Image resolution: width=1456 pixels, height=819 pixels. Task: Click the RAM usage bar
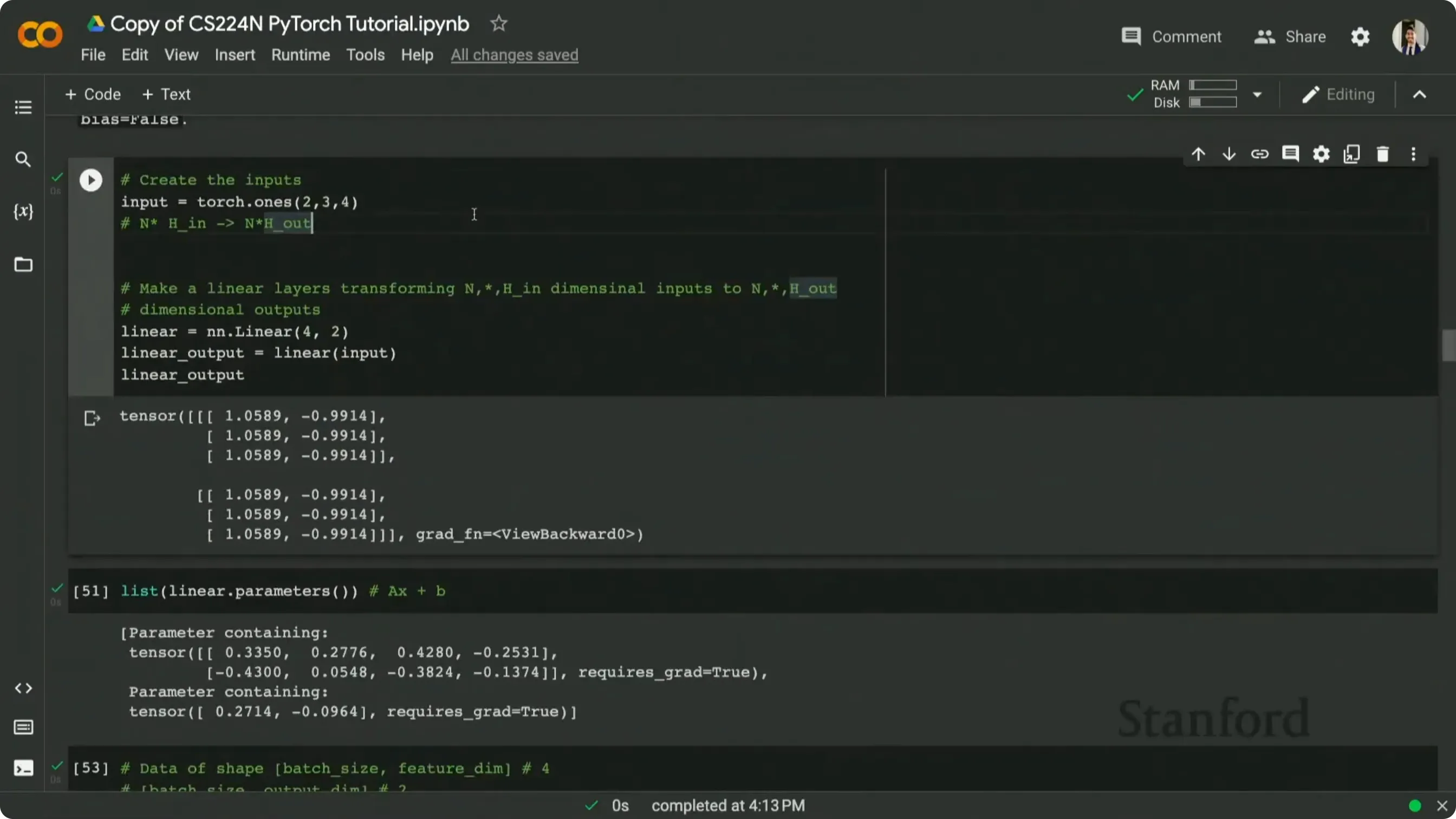click(1212, 85)
